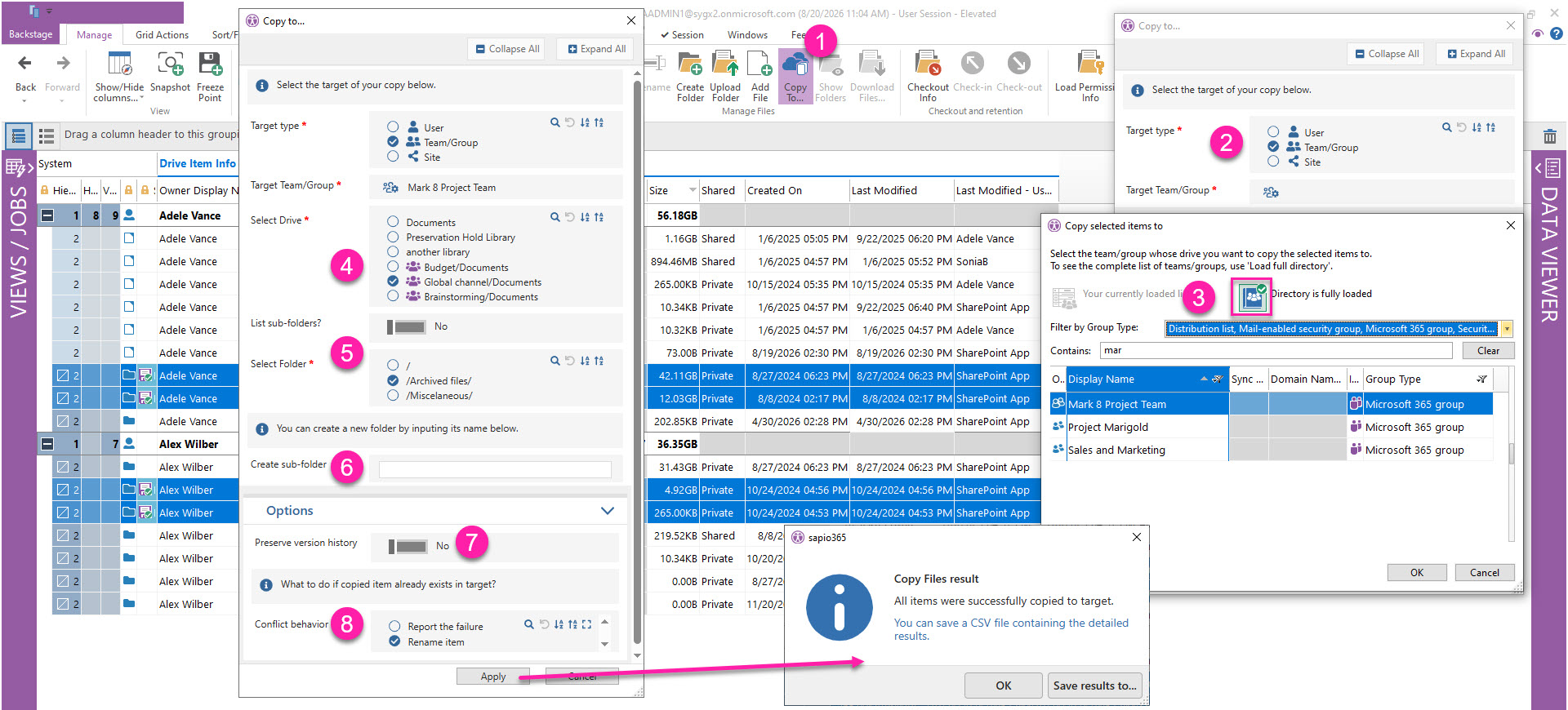Open the Windows ribbon tab
Screen dimensions: 1568x710
pyautogui.click(x=747, y=35)
